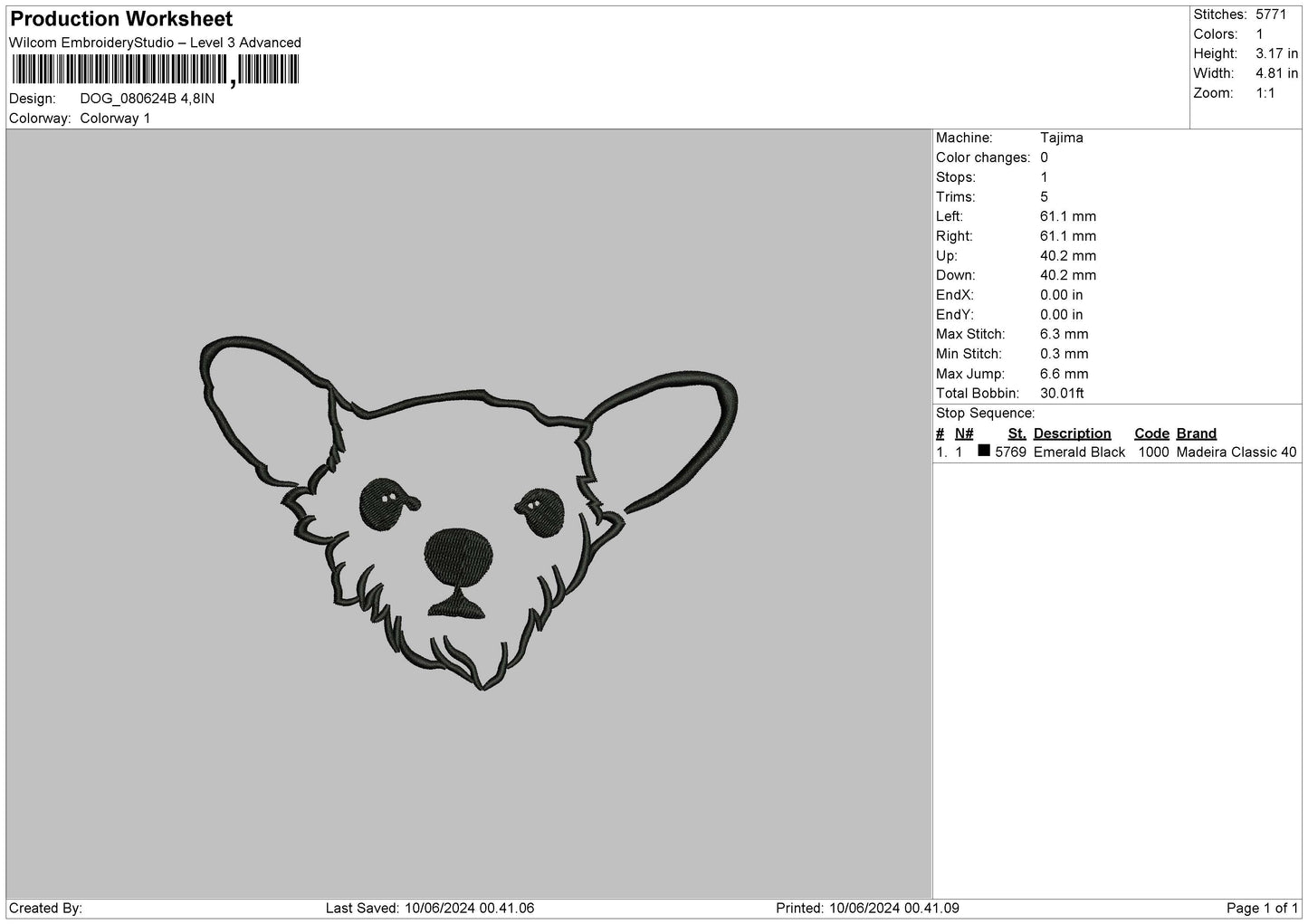Screen dimensions: 1308x924
Task: Click the dog's nose in the design preview
Action: [x=460, y=556]
